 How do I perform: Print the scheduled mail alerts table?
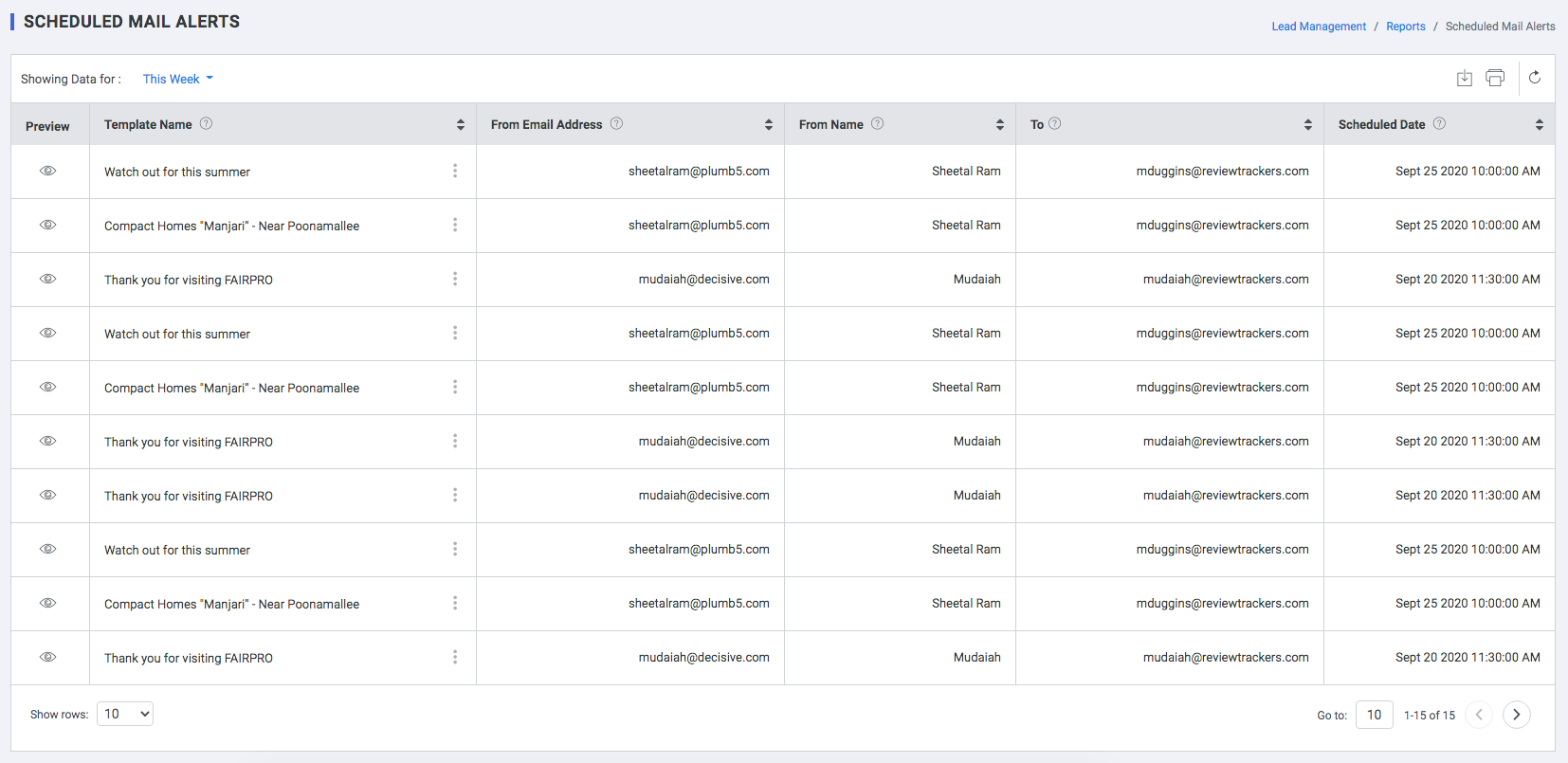[1495, 79]
